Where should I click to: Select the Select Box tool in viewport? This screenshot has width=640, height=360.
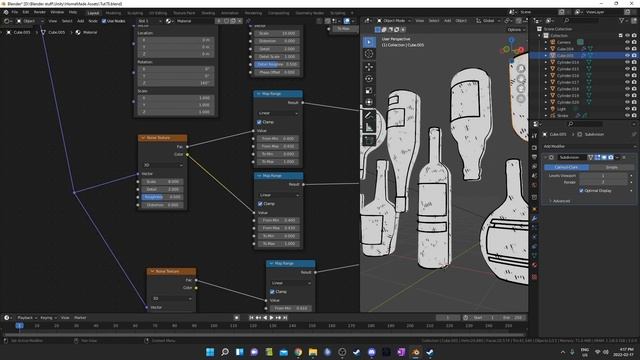369,42
